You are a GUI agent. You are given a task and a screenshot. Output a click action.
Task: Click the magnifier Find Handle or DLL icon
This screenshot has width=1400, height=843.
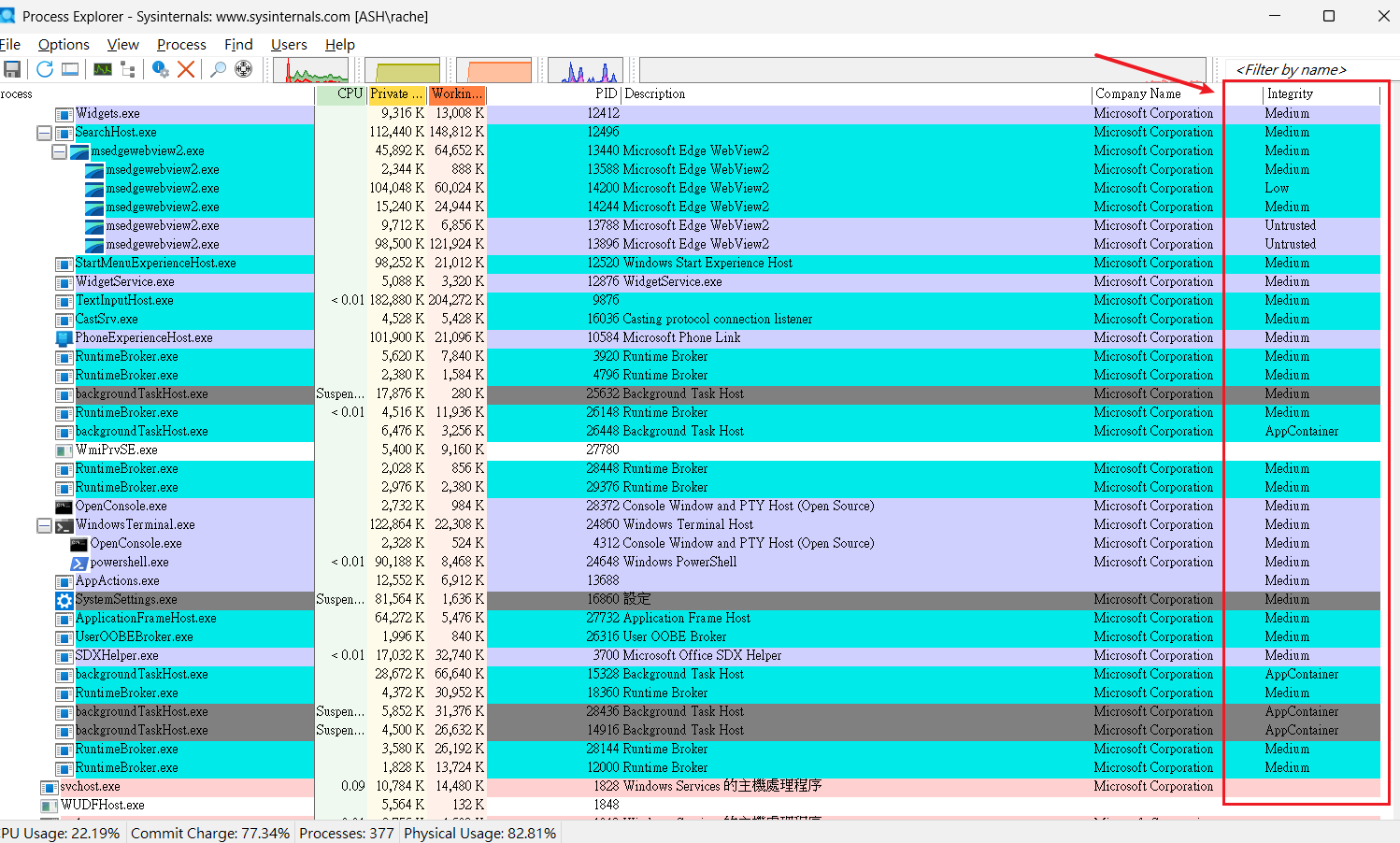tap(218, 69)
